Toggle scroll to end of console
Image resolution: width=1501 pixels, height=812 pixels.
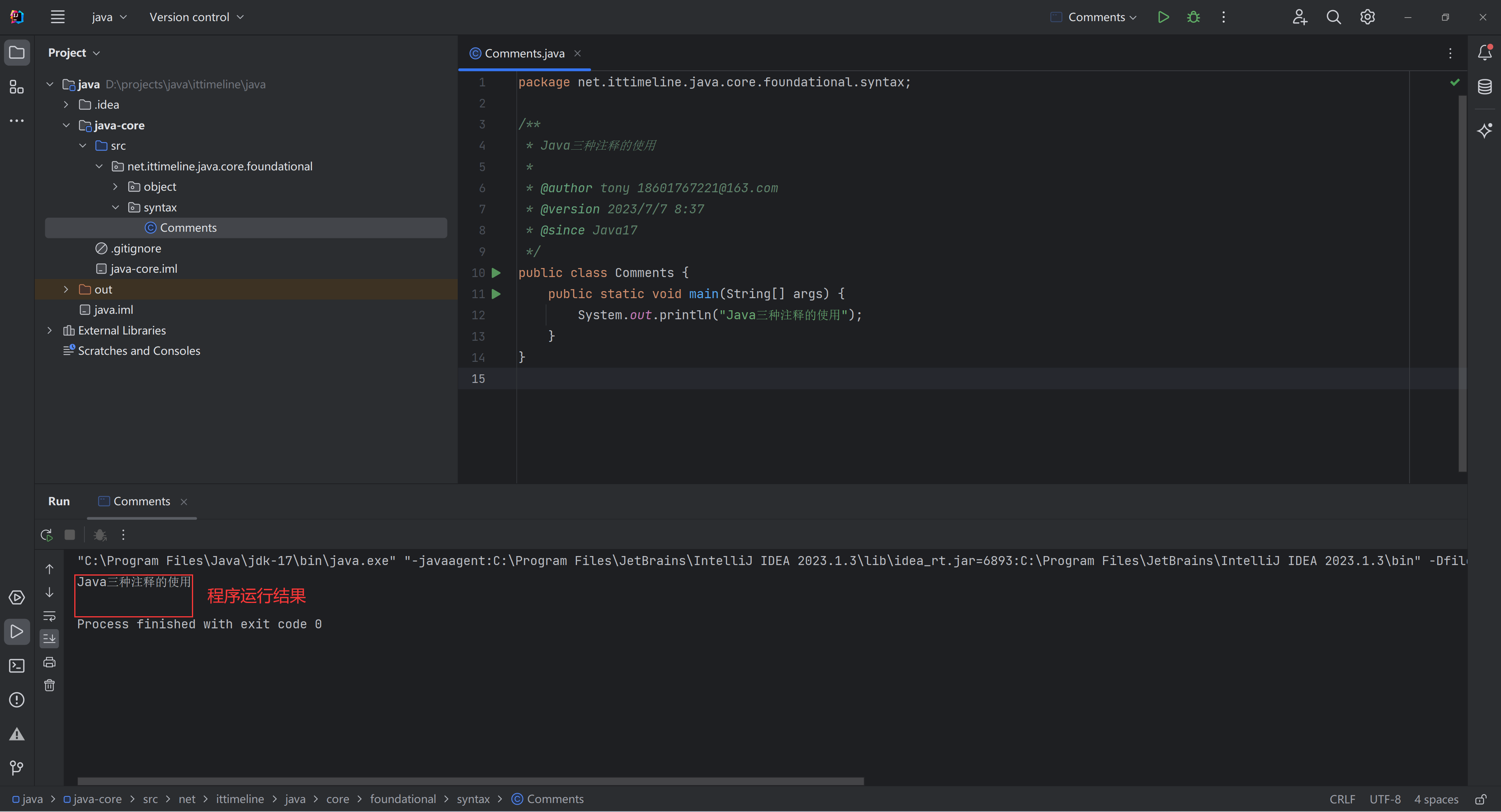click(50, 639)
